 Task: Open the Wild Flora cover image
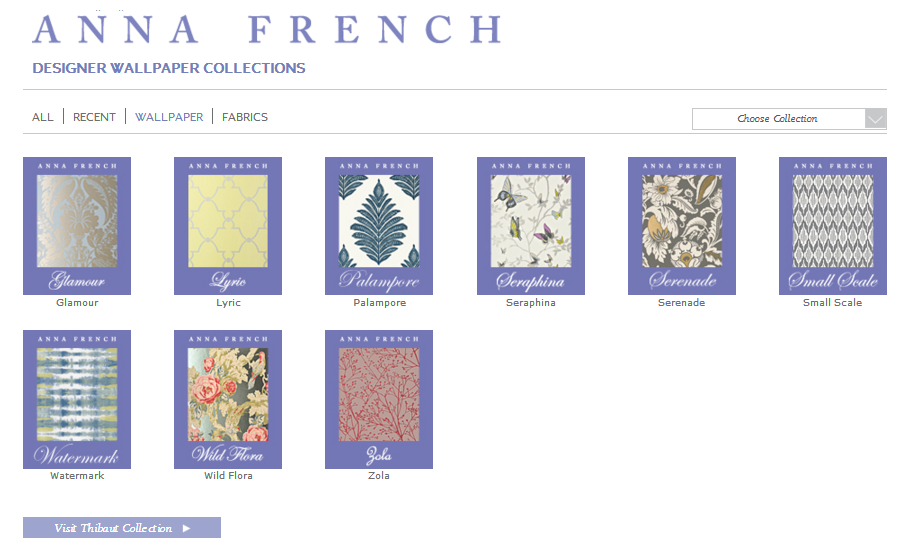(x=228, y=399)
